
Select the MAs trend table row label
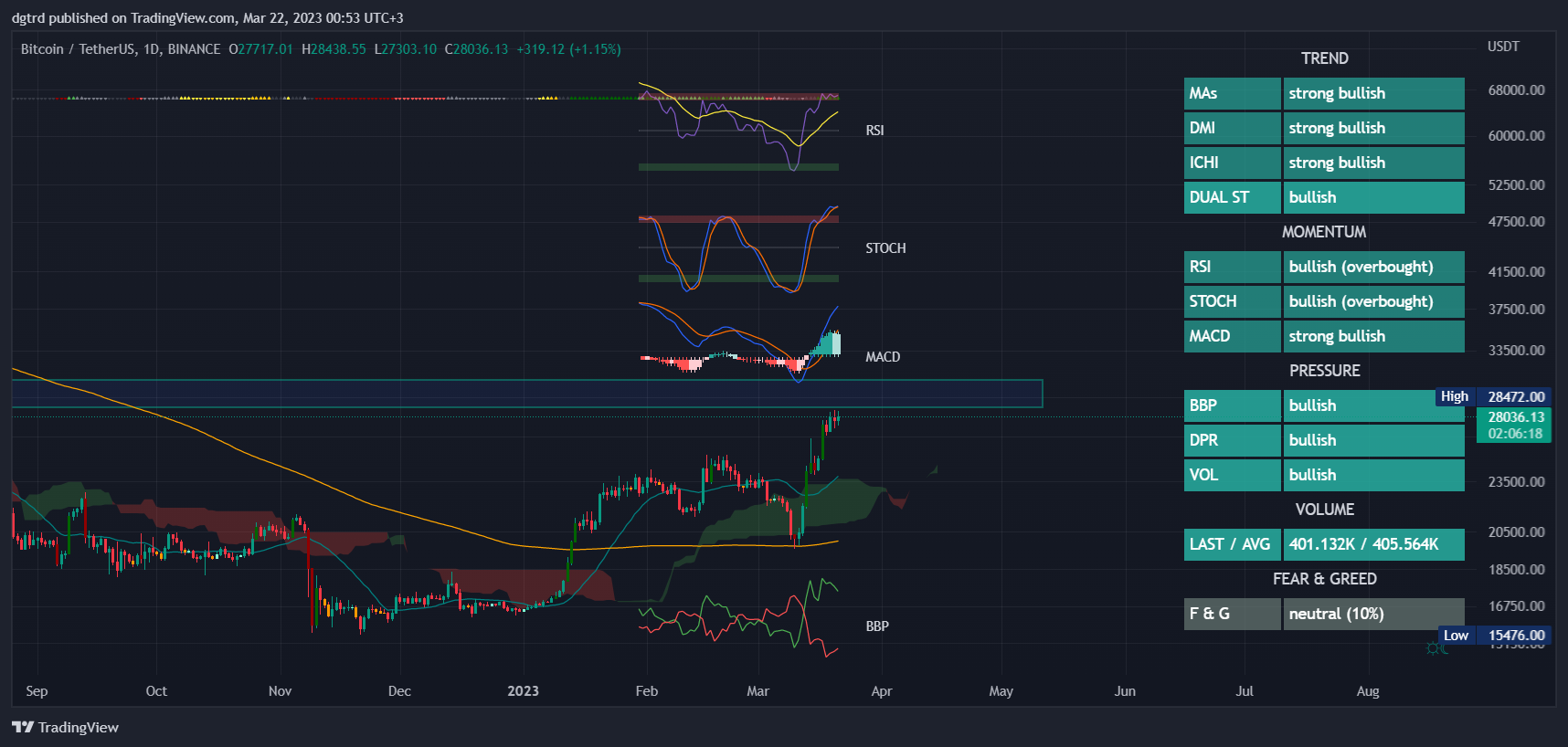[x=1233, y=93]
